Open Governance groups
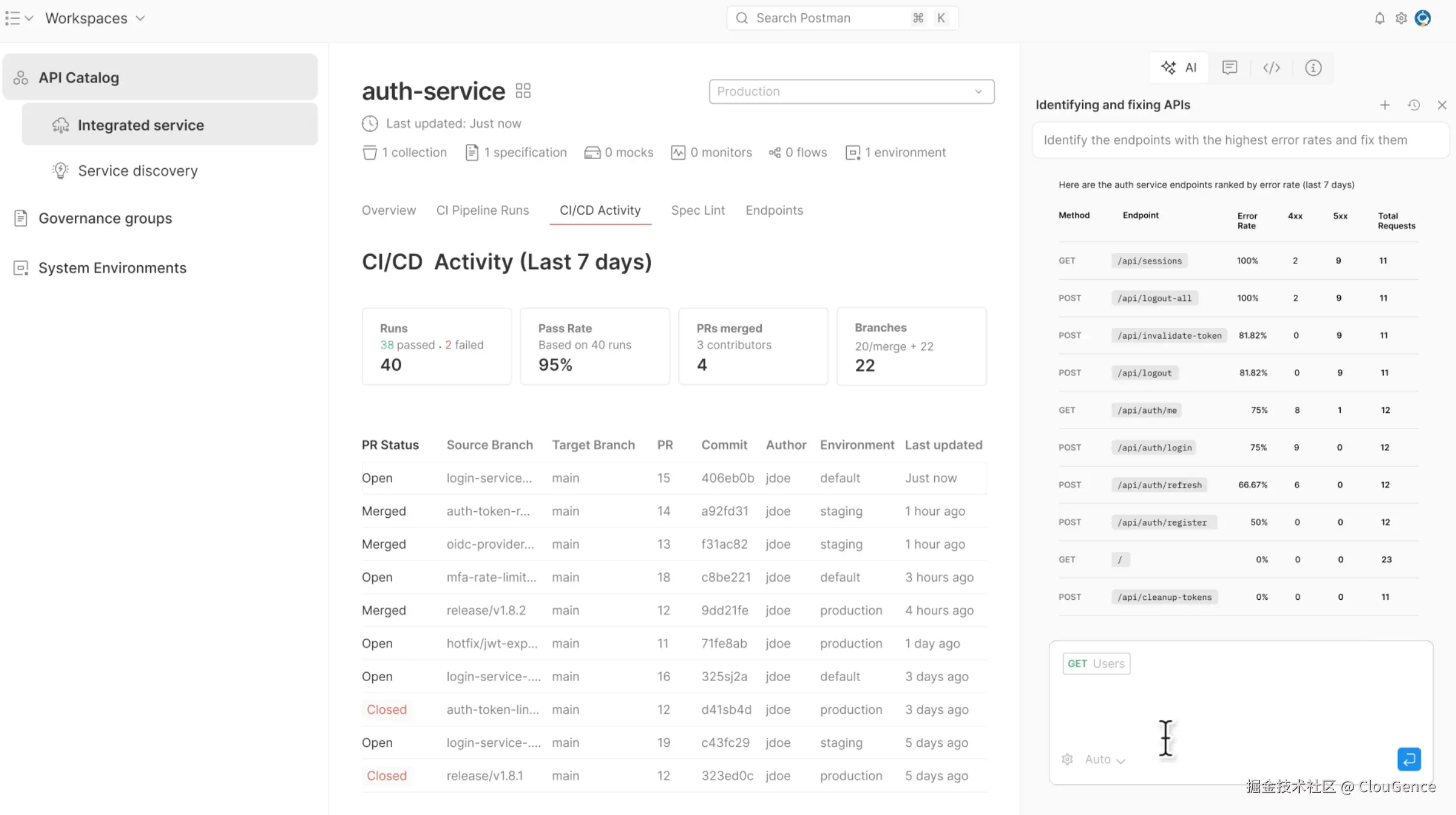The image size is (1456, 815). pyautogui.click(x=105, y=218)
